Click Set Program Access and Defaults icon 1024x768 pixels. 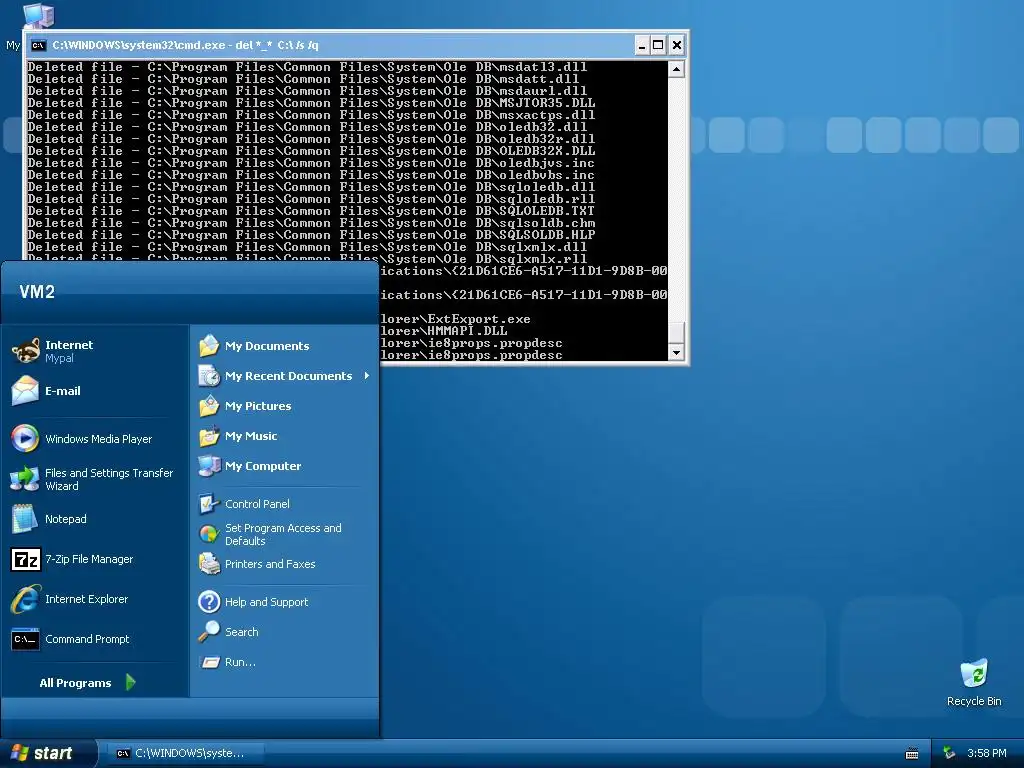(209, 534)
